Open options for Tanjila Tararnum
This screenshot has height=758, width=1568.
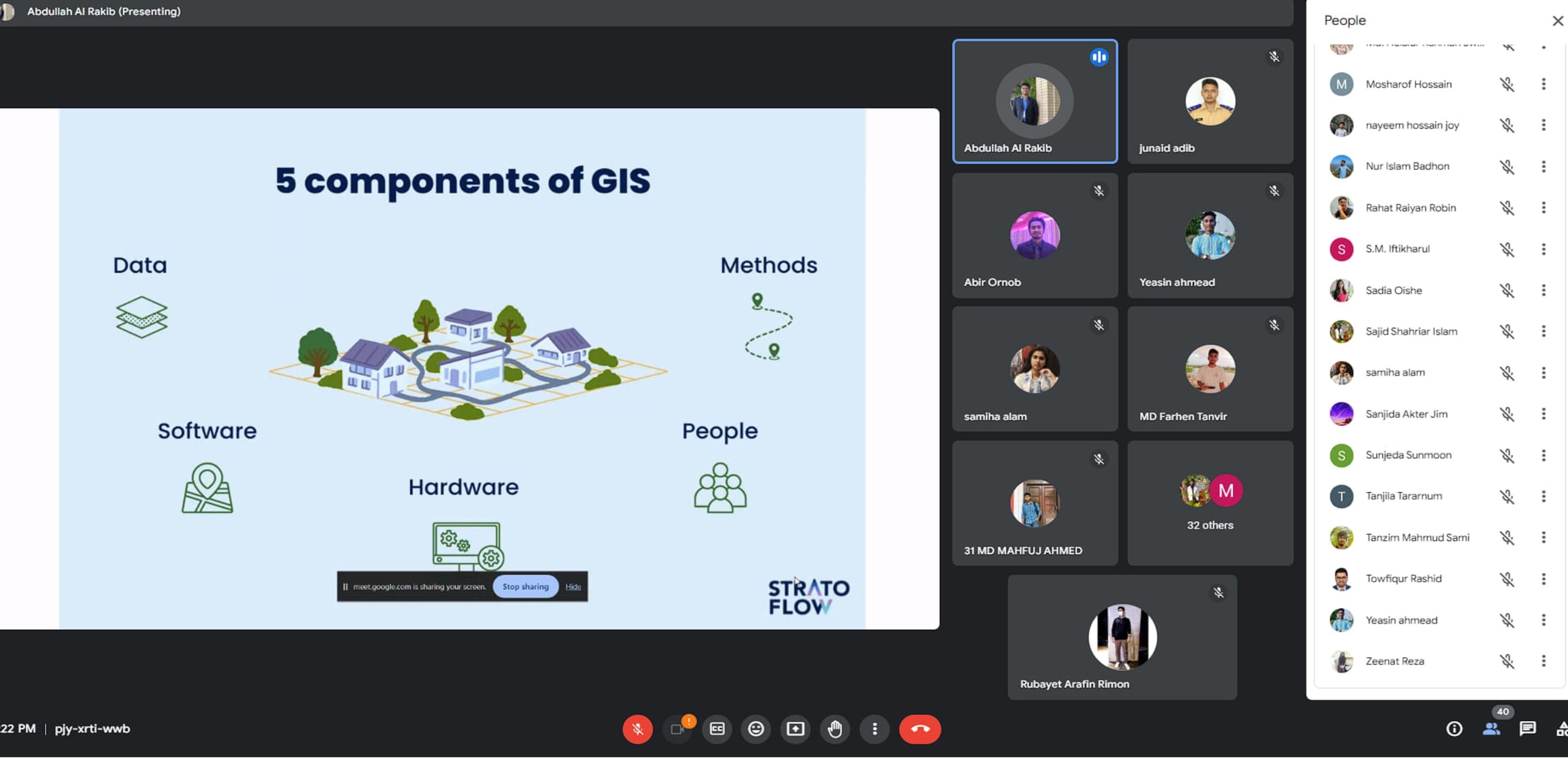(x=1543, y=496)
